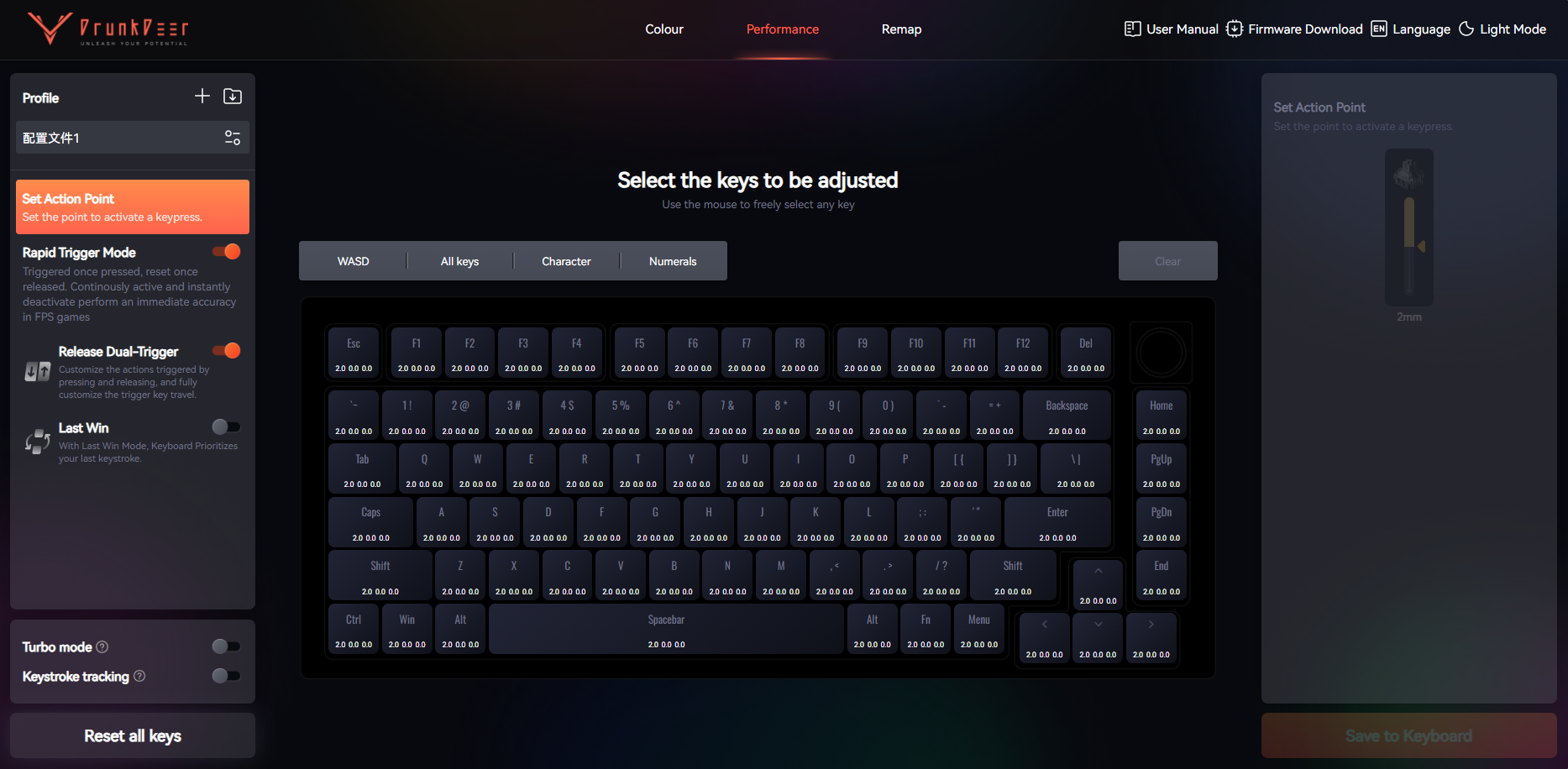The width and height of the screenshot is (1568, 769).
Task: Add a new profile with the plus icon
Action: tap(202, 96)
